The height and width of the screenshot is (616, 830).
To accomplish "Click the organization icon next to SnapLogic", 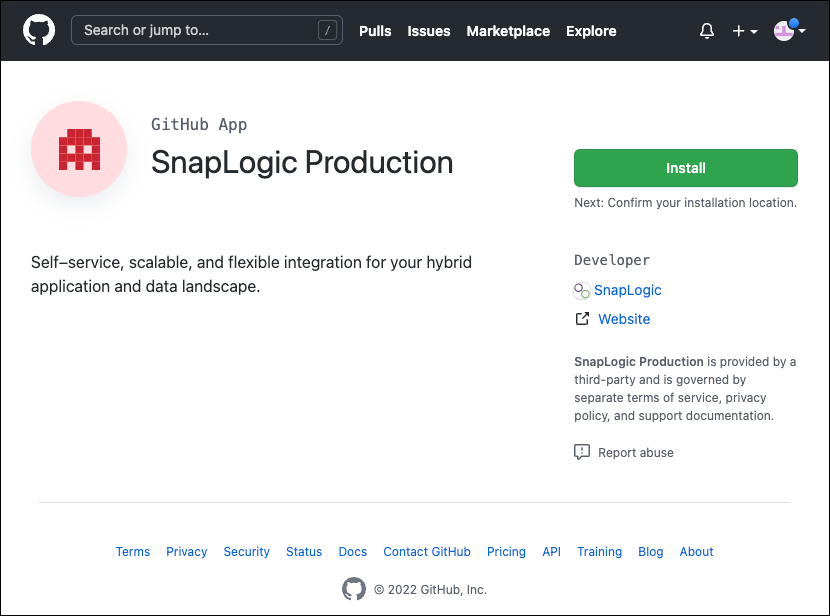I will (x=581, y=290).
